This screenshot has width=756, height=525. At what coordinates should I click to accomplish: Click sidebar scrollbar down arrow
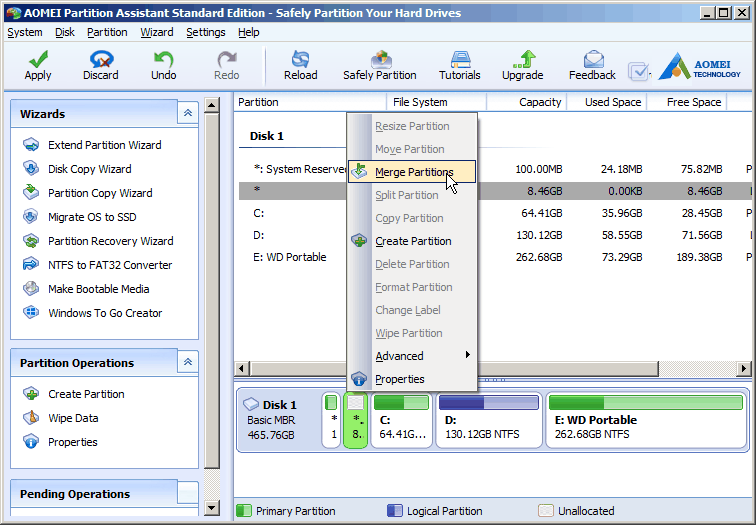(x=212, y=507)
